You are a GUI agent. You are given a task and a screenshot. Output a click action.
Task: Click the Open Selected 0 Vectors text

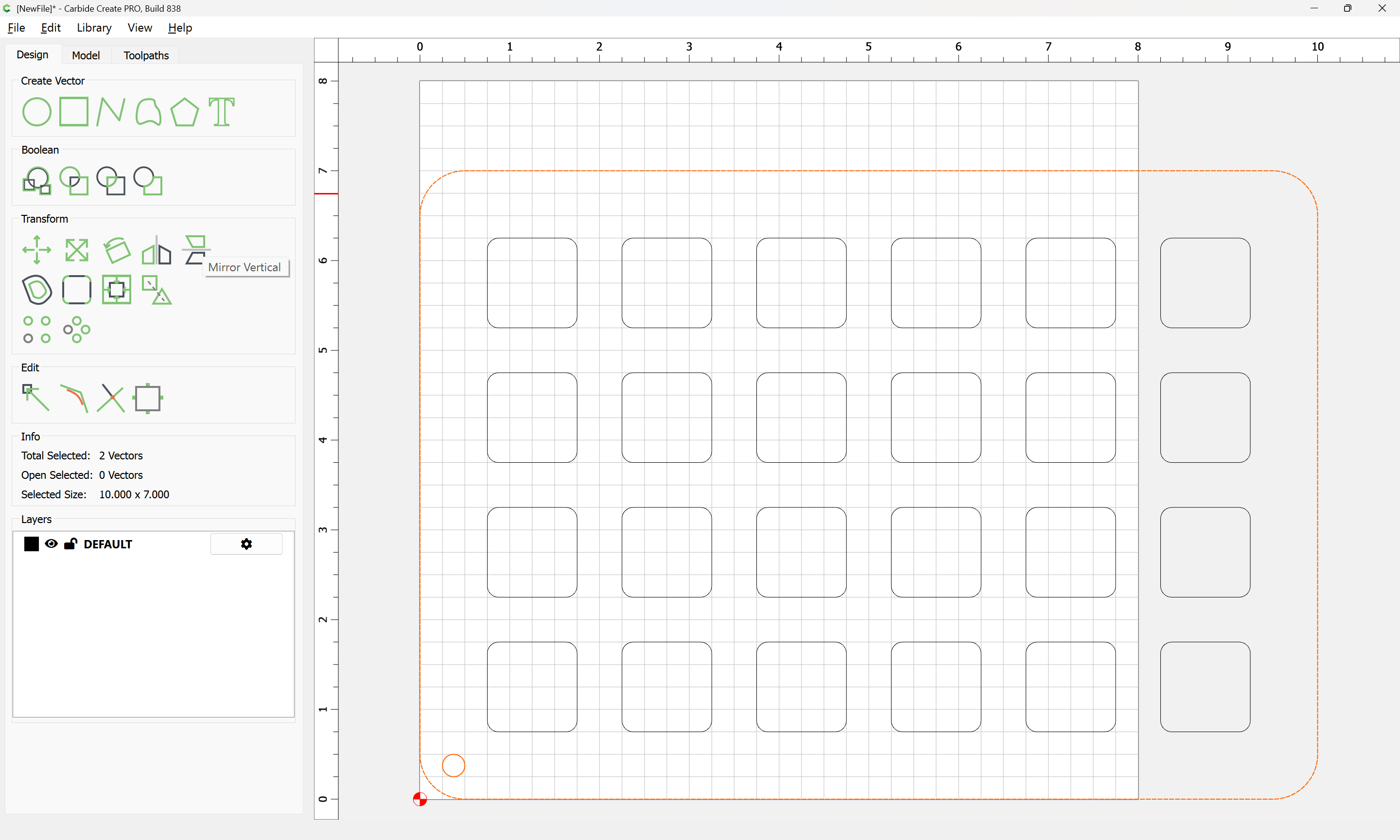point(82,475)
